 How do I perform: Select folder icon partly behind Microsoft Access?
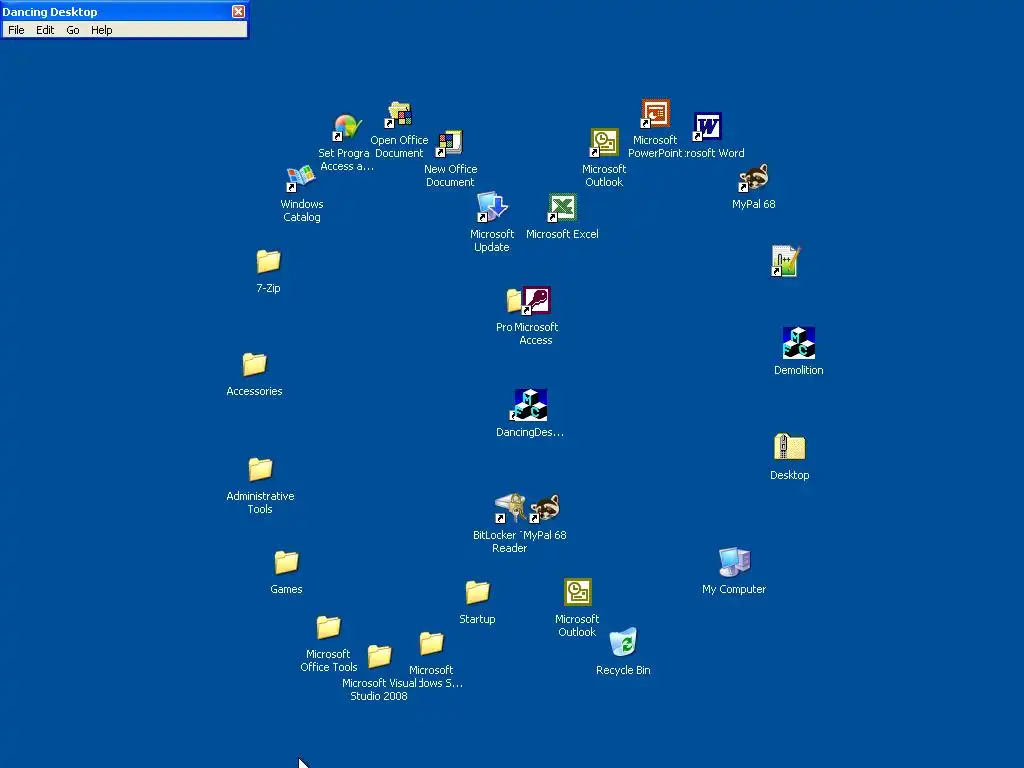pyautogui.click(x=513, y=300)
